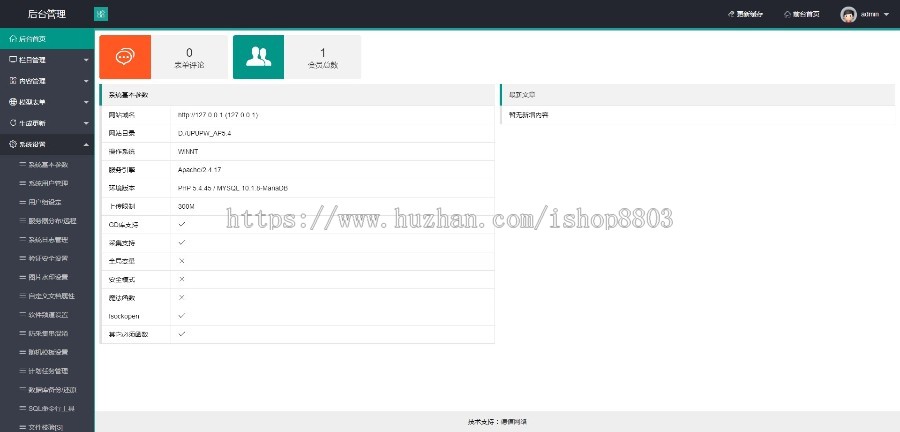Image resolution: width=900 pixels, height=432 pixels.
Task: Click the http://127.0.0.1 domain value
Action: (218, 115)
